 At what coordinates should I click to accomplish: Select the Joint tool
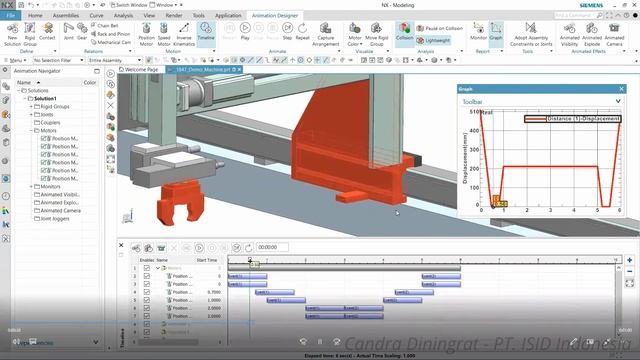tap(69, 31)
